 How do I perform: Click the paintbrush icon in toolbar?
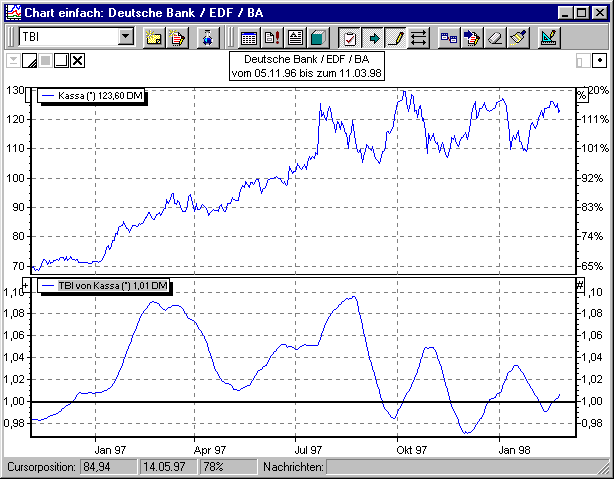point(517,38)
